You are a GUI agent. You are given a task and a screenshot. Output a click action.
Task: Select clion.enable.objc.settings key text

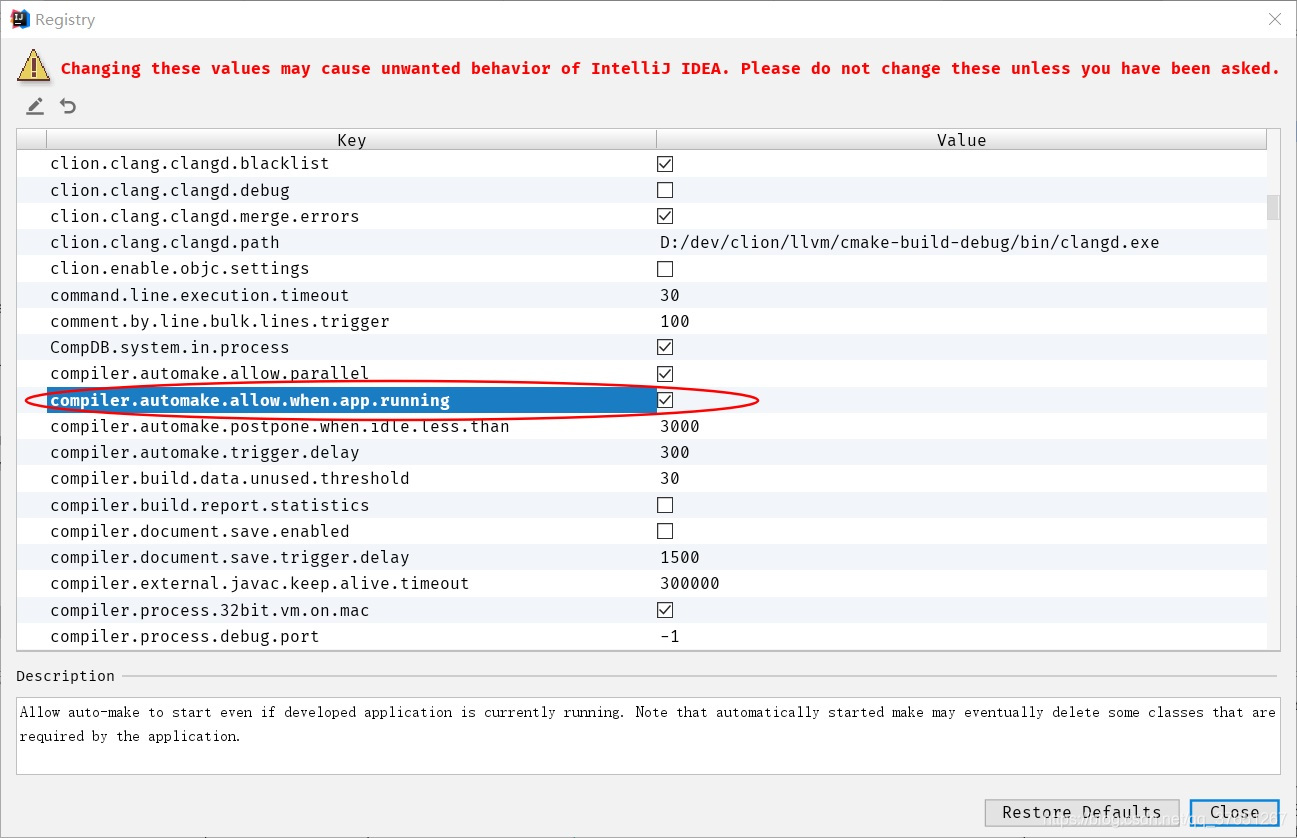tap(180, 269)
